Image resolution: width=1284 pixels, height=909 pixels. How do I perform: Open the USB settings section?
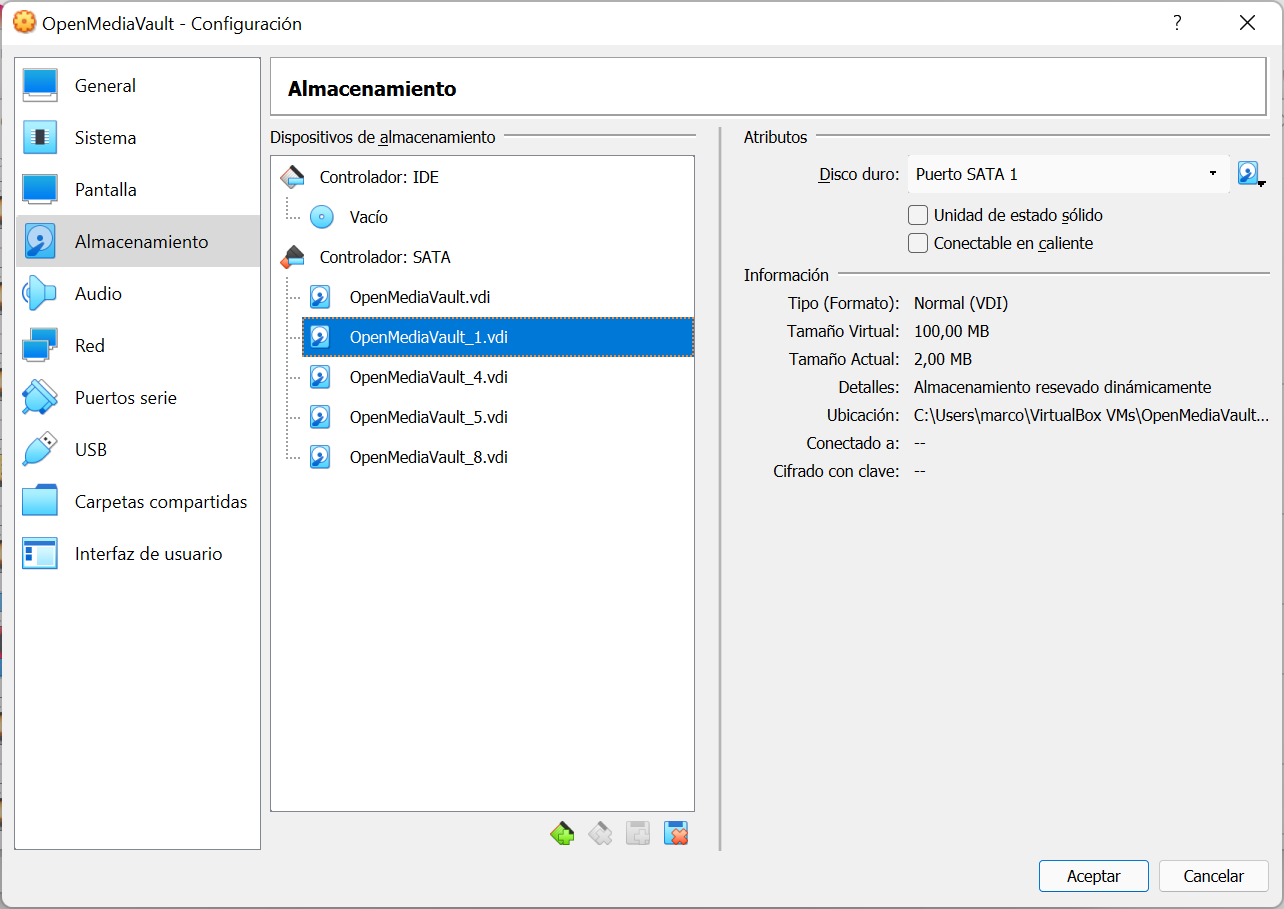click(90, 450)
